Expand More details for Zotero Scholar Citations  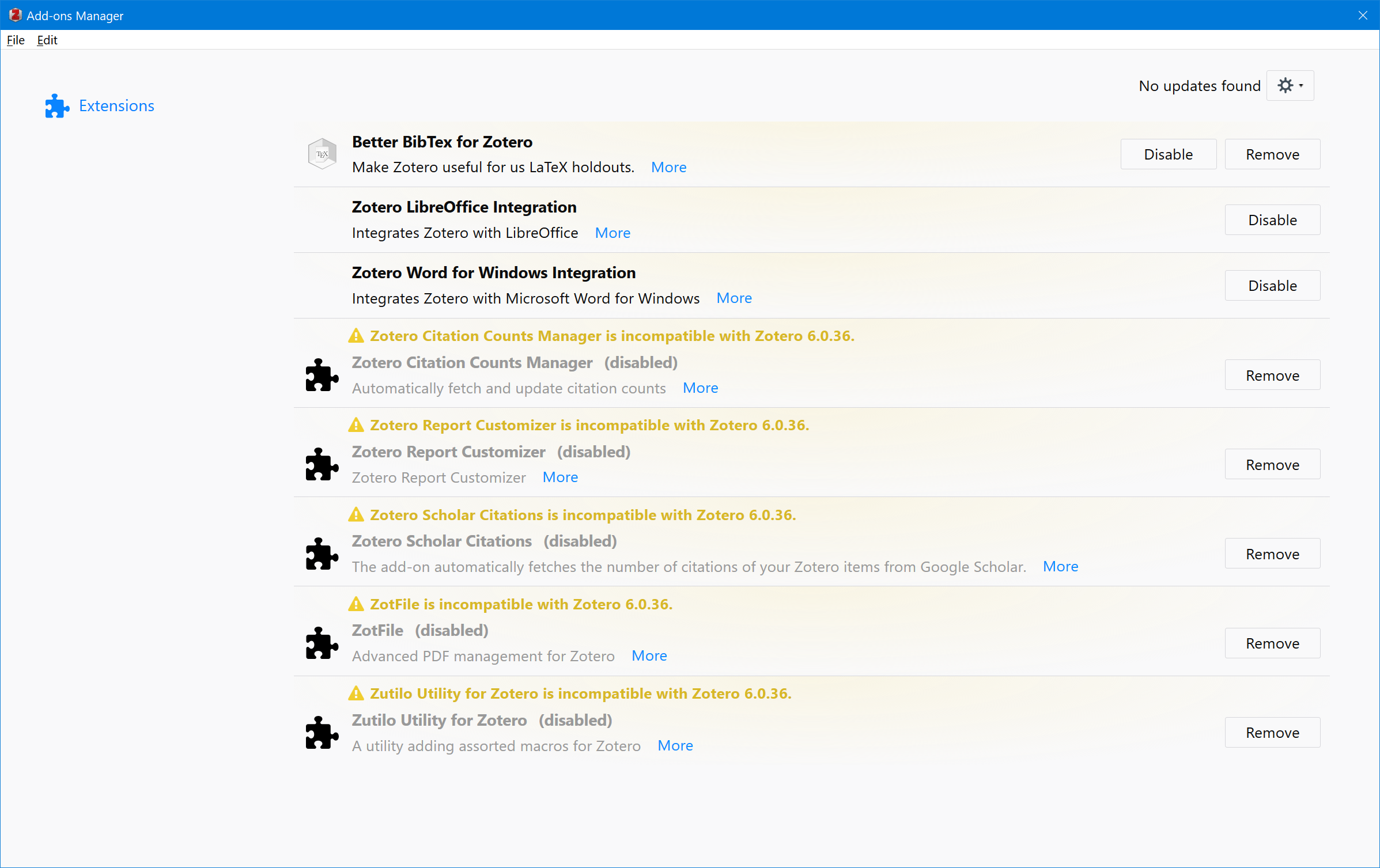(1060, 567)
